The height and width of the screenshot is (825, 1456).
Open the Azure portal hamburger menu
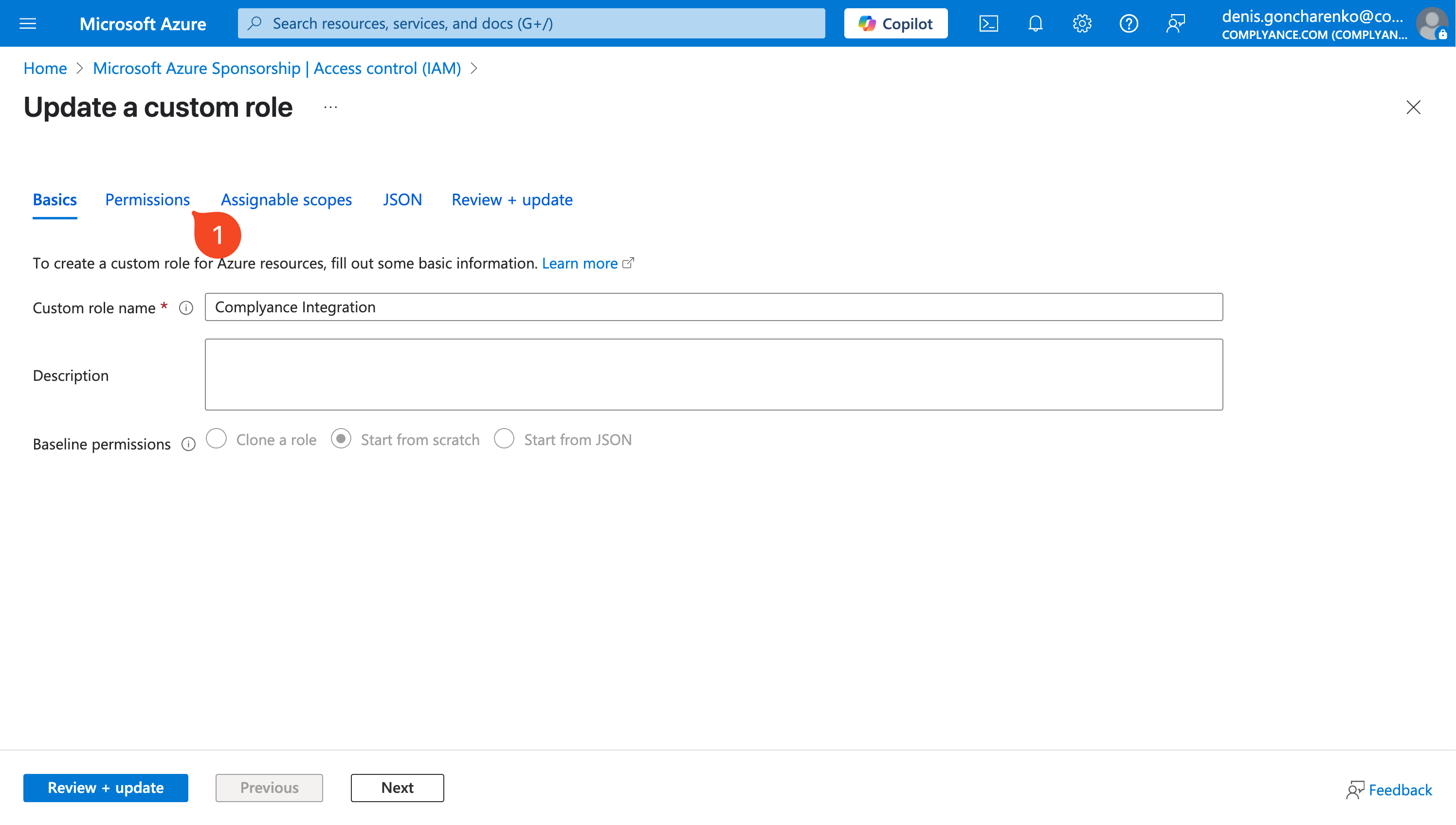click(28, 23)
